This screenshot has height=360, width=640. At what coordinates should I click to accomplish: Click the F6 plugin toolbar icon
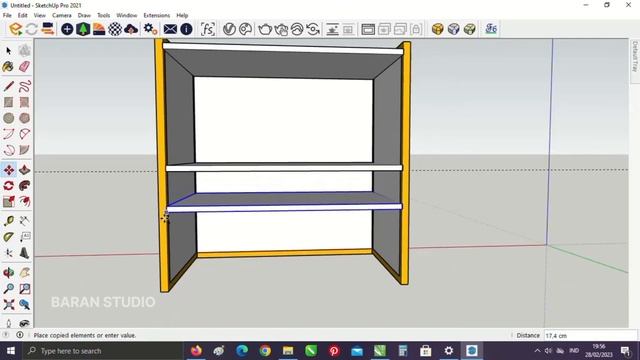pos(491,29)
